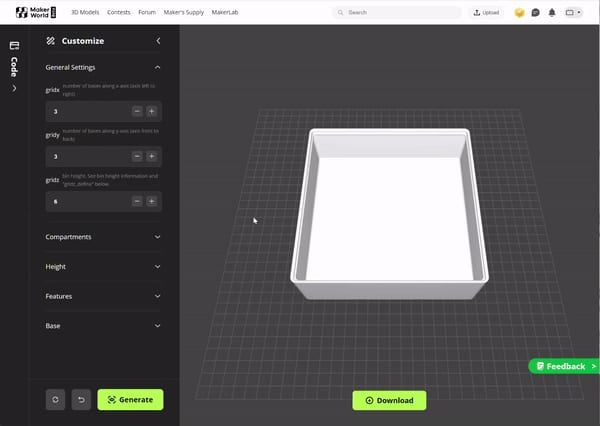The width and height of the screenshot is (600, 426).
Task: Collapse the Customize panel
Action: [158, 41]
